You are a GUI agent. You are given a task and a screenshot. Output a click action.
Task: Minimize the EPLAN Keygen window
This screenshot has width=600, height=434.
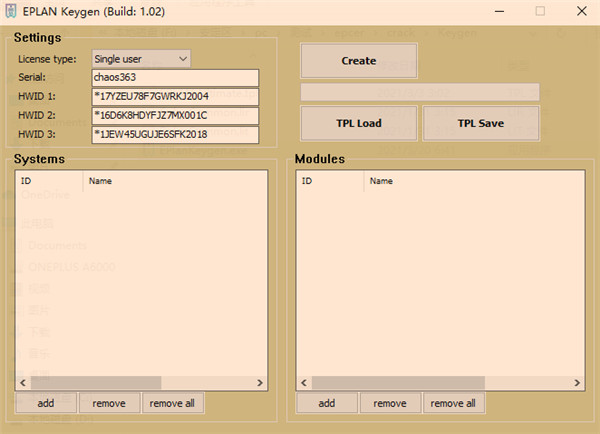pos(499,11)
